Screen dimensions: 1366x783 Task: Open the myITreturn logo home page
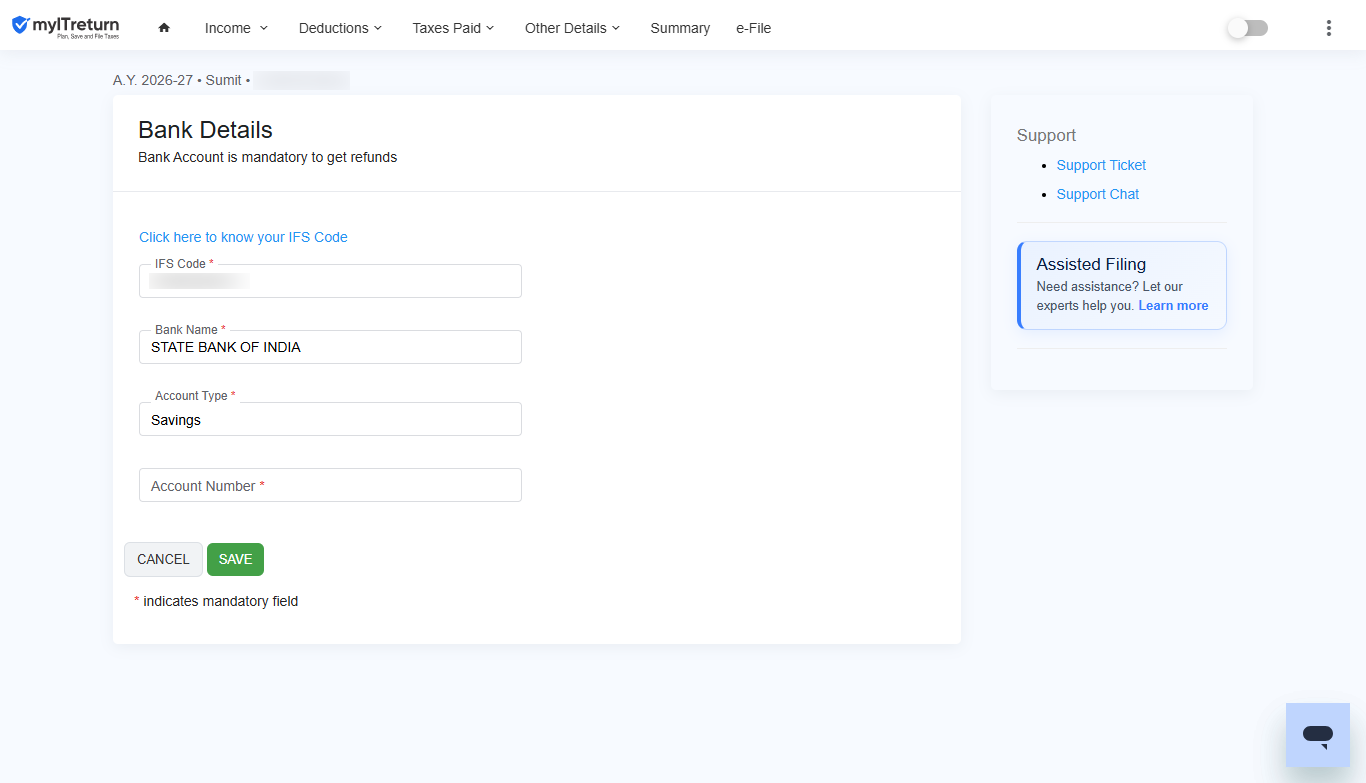point(65,27)
